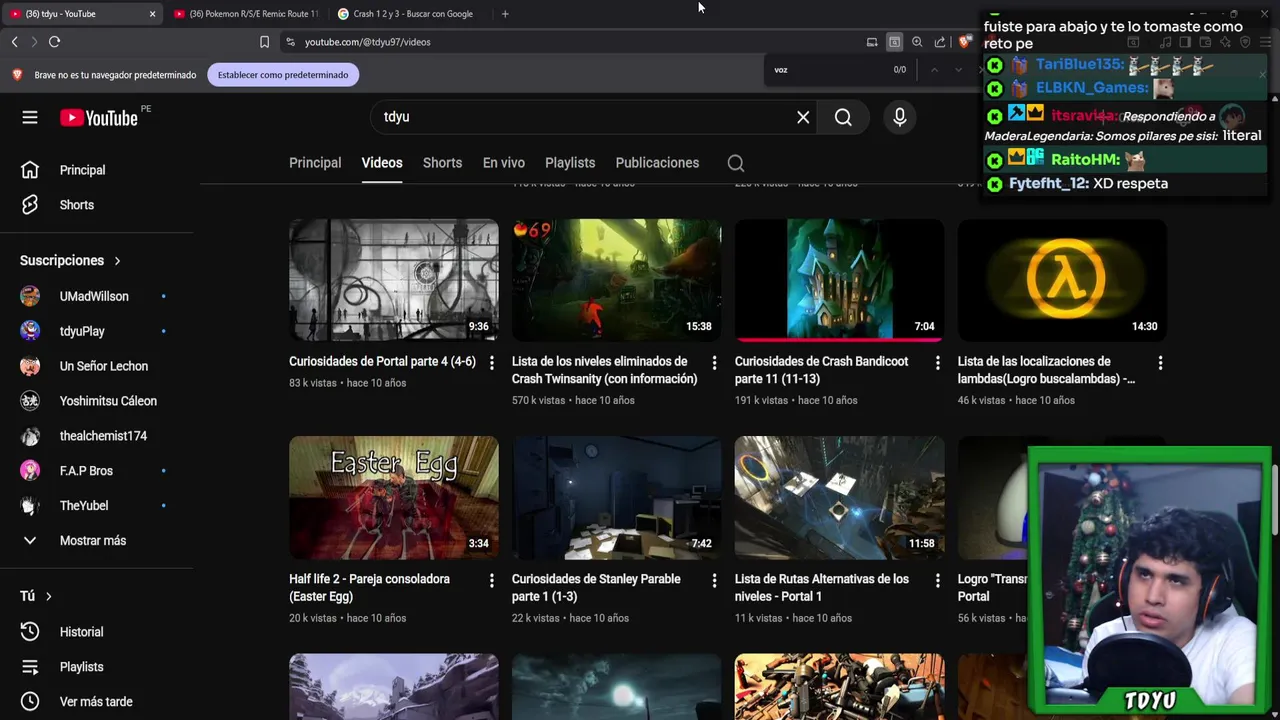The height and width of the screenshot is (720, 1280).
Task: Open the En vivo channel tab
Action: point(504,163)
